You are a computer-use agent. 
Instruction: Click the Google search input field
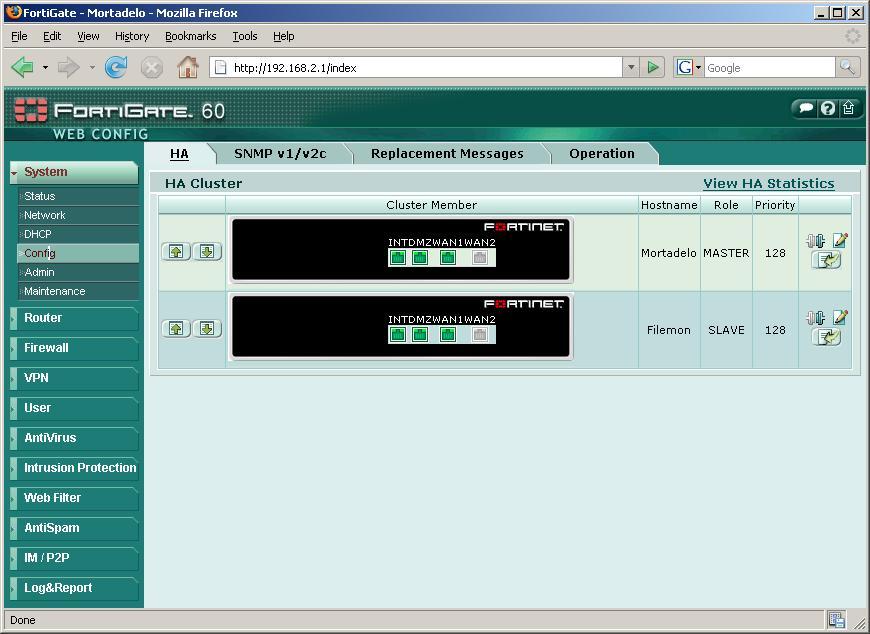coord(770,68)
